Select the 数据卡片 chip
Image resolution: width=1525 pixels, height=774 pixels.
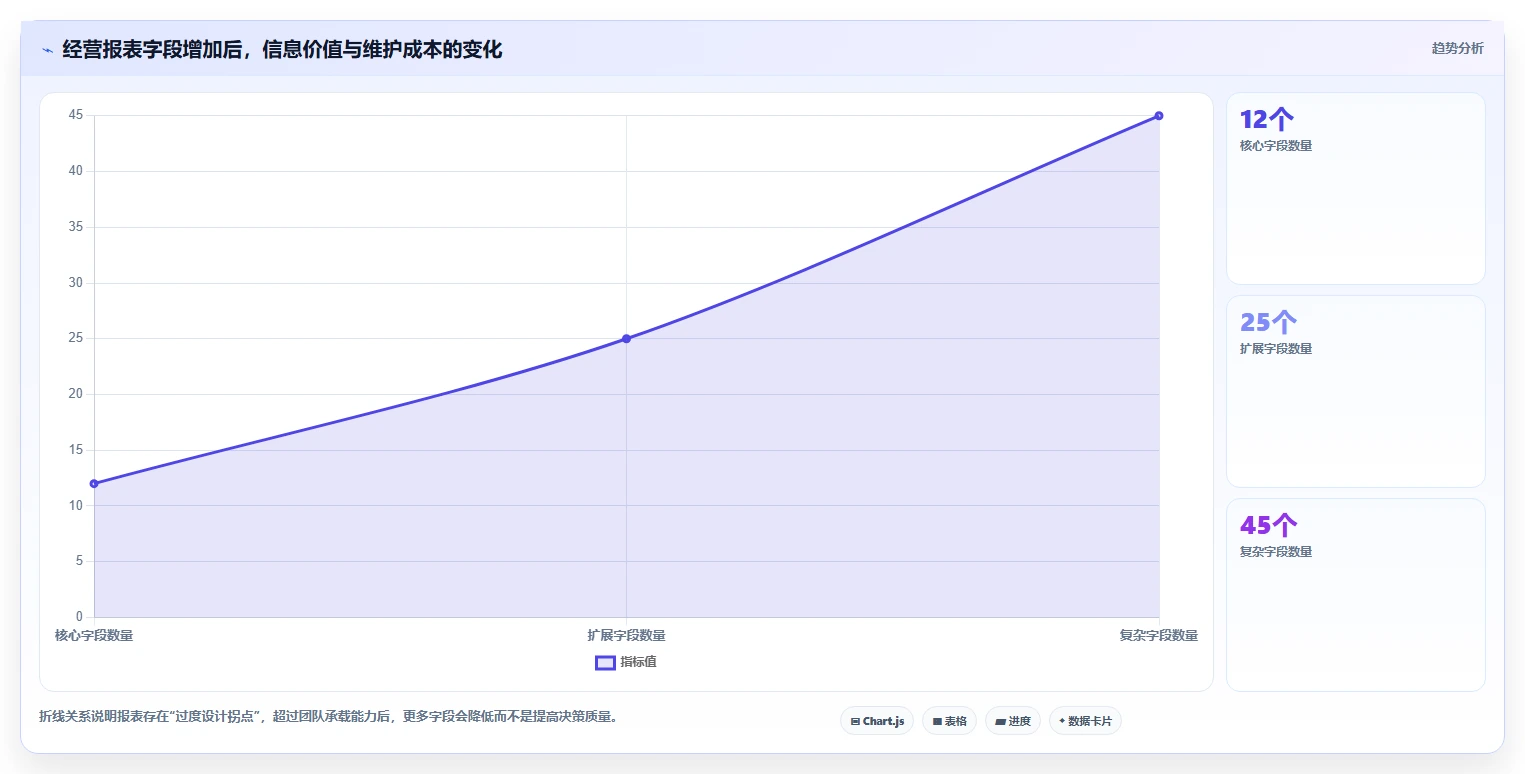[x=1085, y=721]
